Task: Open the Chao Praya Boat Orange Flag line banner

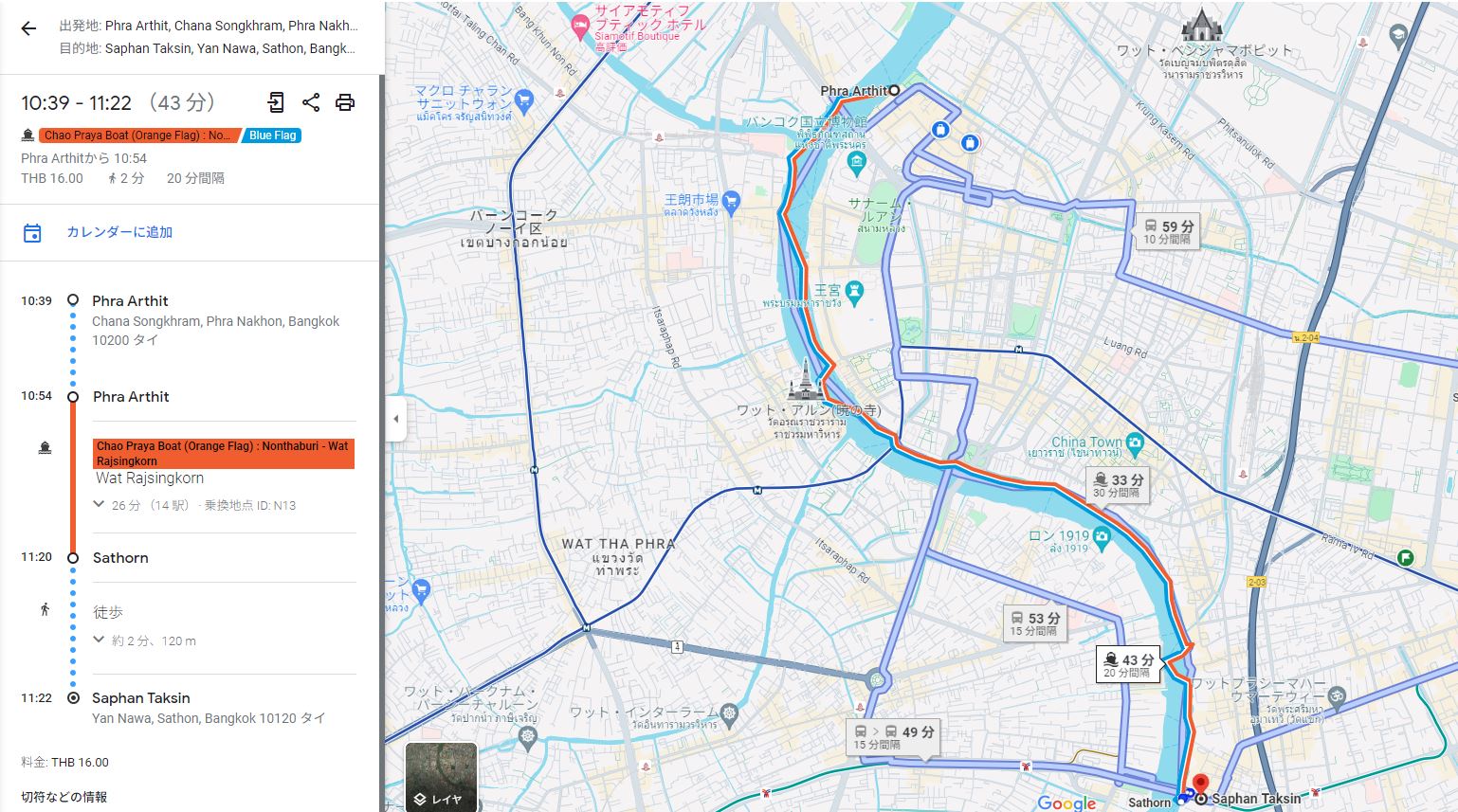Action: 223,453
